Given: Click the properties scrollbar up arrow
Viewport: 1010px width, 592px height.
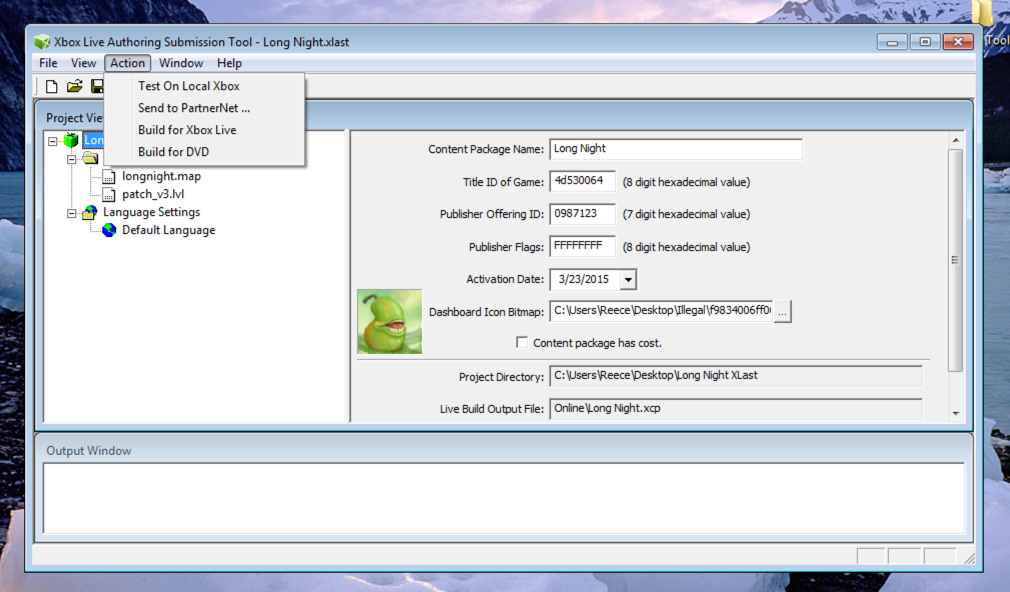Looking at the screenshot, I should [956, 140].
